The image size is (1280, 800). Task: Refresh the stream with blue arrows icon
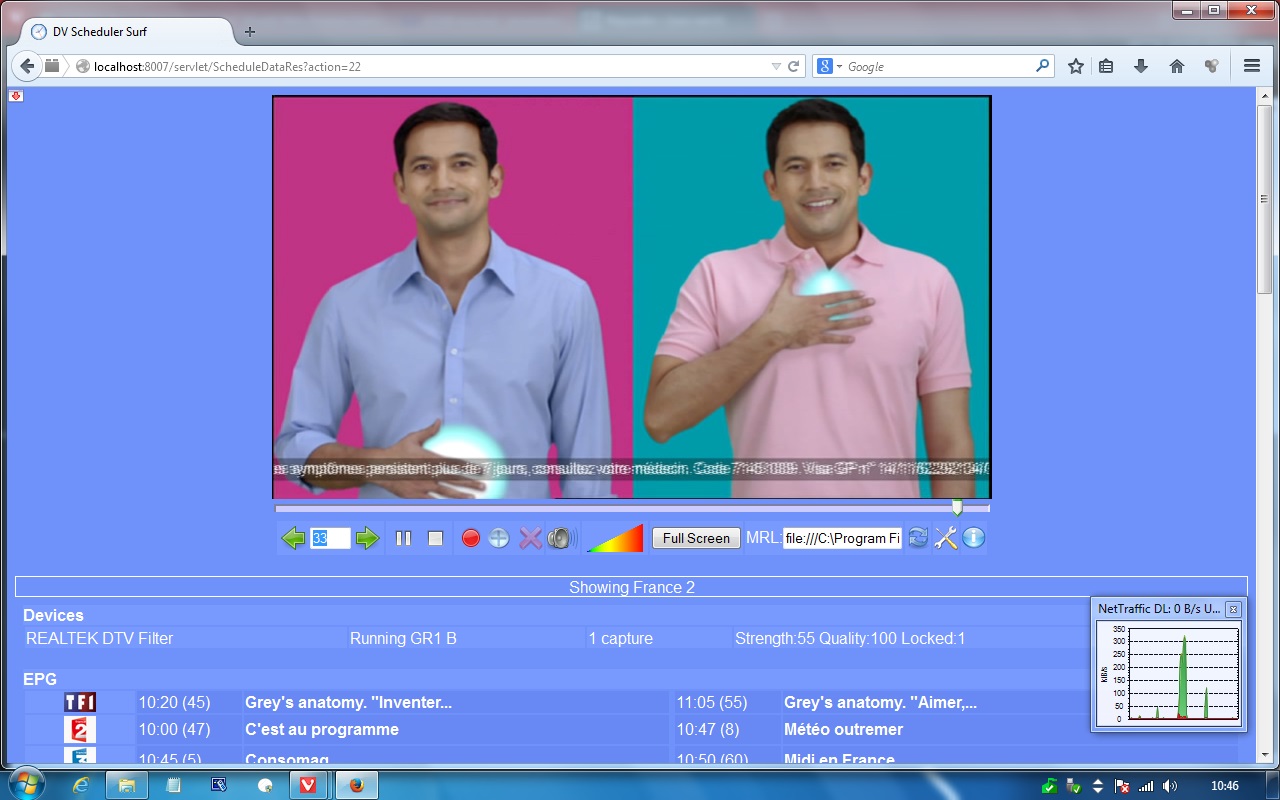click(918, 539)
